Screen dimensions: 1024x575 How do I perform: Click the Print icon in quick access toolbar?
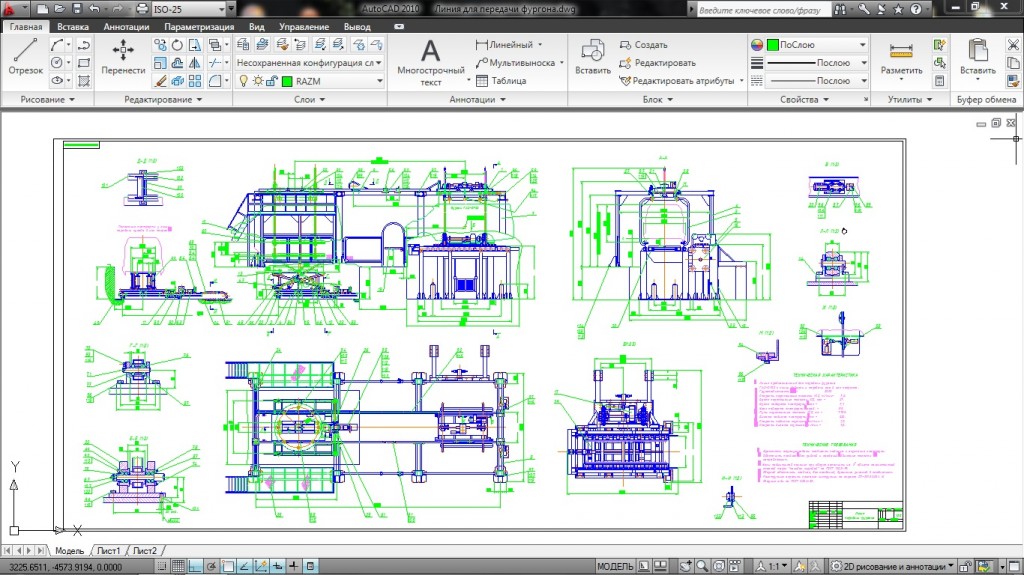[x=142, y=8]
